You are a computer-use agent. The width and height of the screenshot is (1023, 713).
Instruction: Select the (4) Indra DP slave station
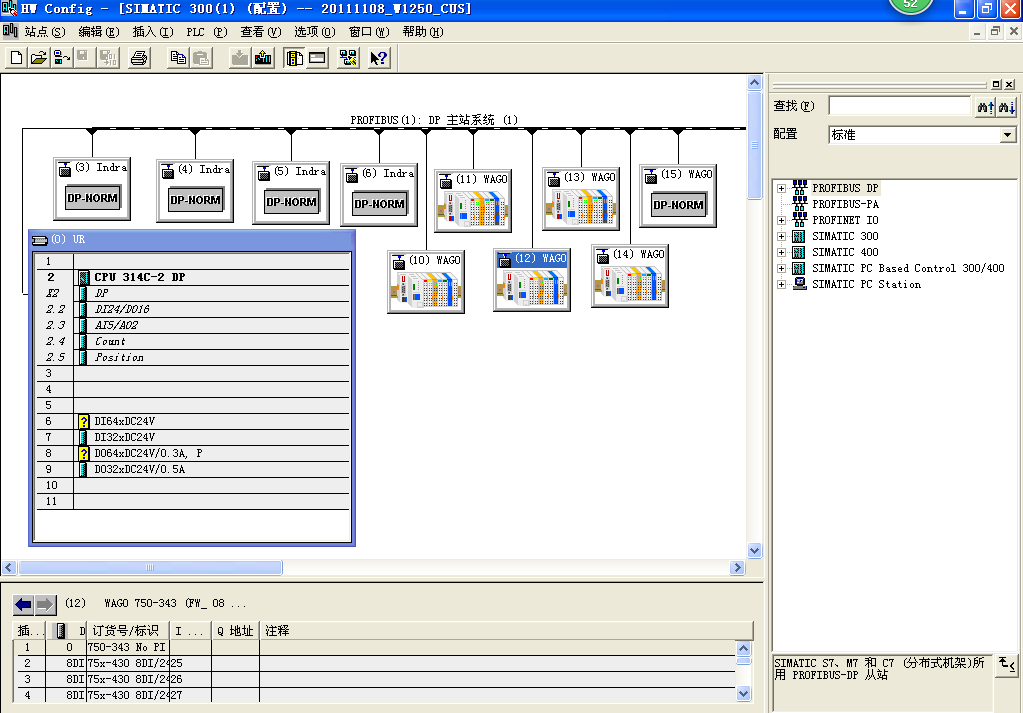(x=195, y=190)
